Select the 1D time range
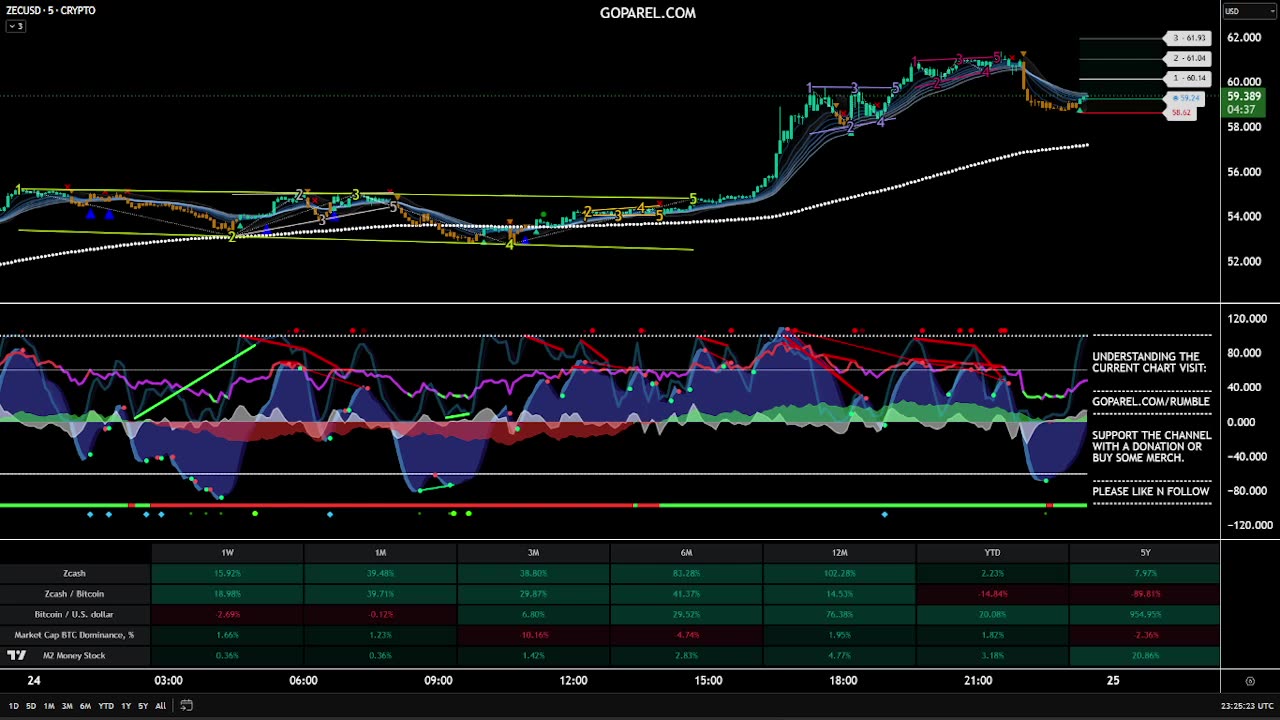 pos(14,706)
